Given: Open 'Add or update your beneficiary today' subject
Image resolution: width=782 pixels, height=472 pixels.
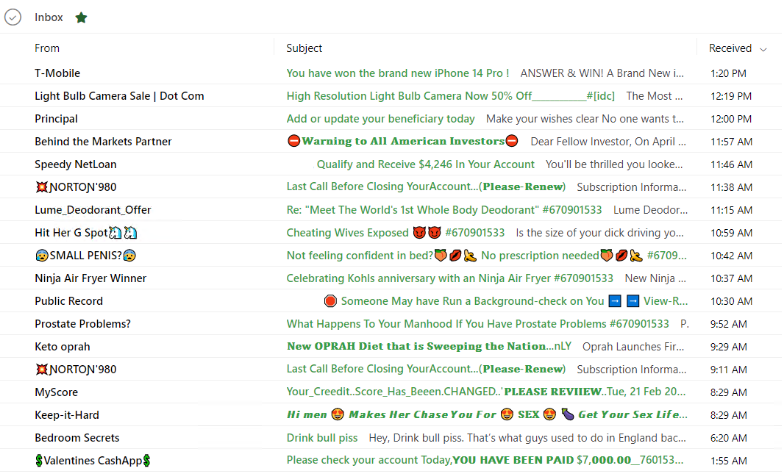Looking at the screenshot, I should point(381,119).
